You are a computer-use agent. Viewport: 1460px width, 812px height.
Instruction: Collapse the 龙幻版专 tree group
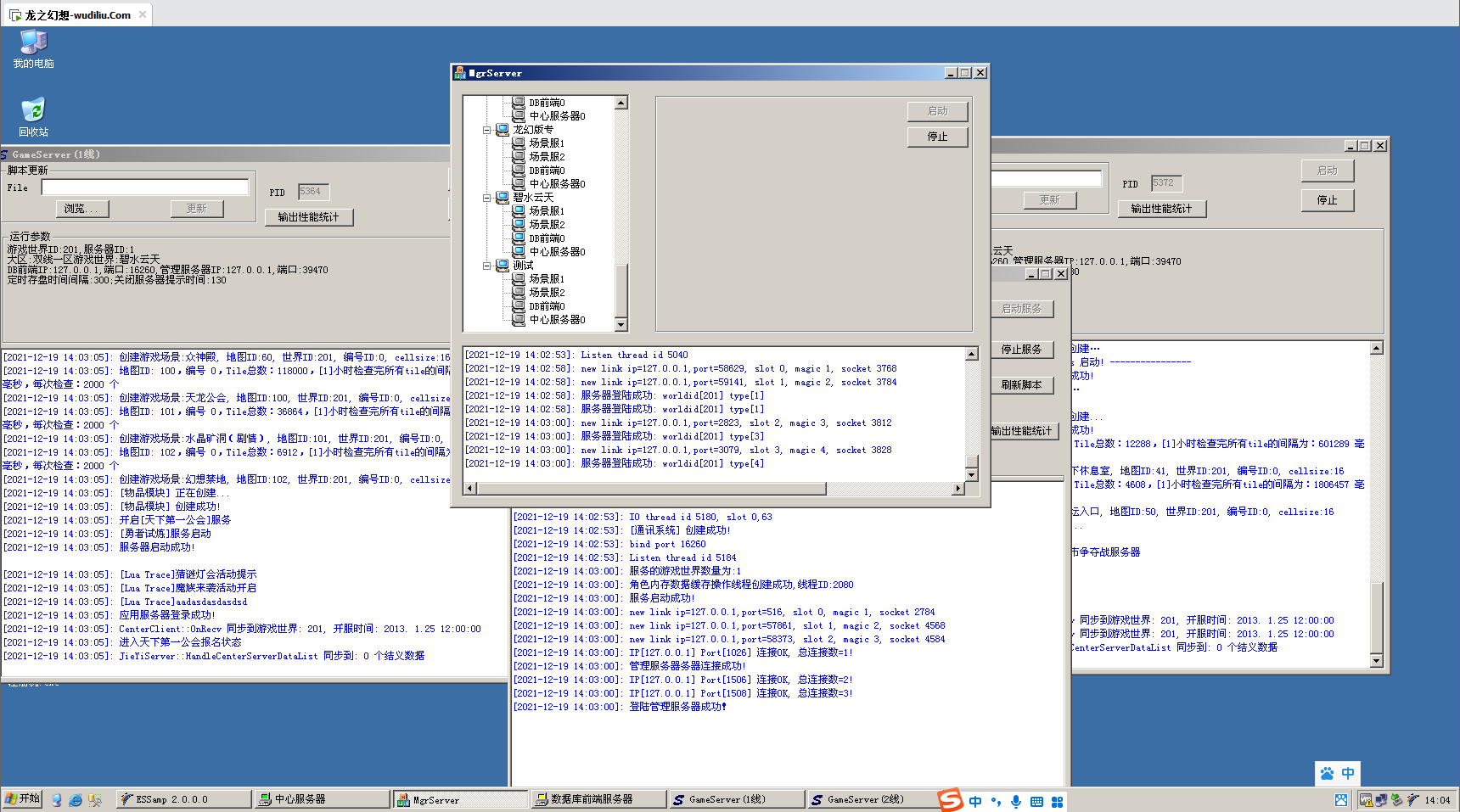click(x=487, y=130)
